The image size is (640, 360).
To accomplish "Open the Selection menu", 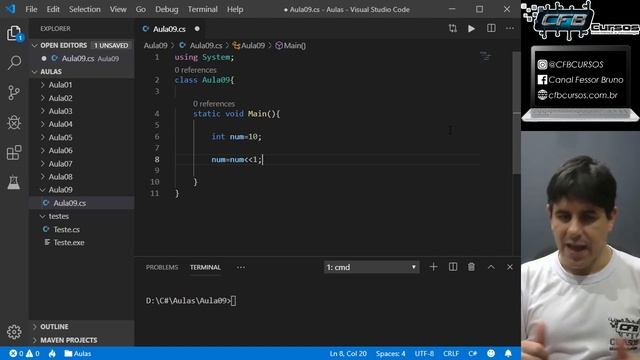I will point(84,9).
